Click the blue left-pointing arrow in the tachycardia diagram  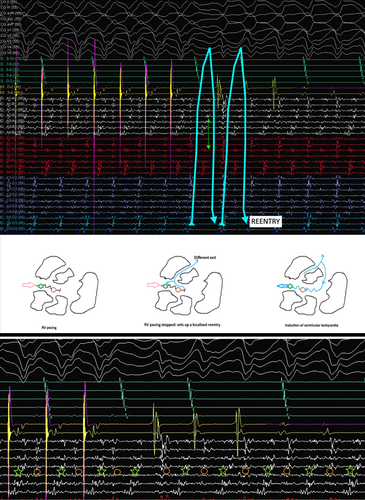[281, 286]
